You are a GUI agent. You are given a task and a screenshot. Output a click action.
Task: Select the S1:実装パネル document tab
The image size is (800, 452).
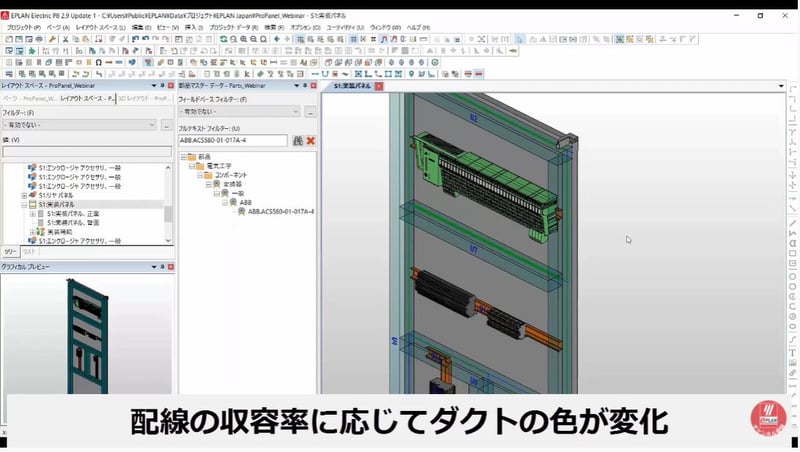pos(352,86)
